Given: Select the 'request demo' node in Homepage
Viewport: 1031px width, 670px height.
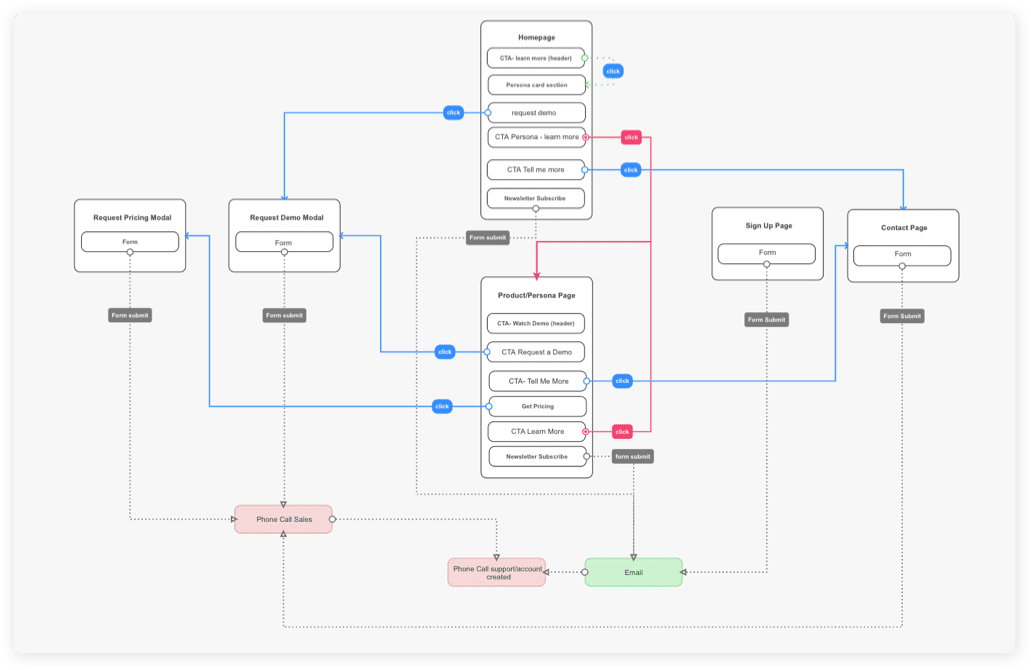Looking at the screenshot, I should tap(535, 112).
